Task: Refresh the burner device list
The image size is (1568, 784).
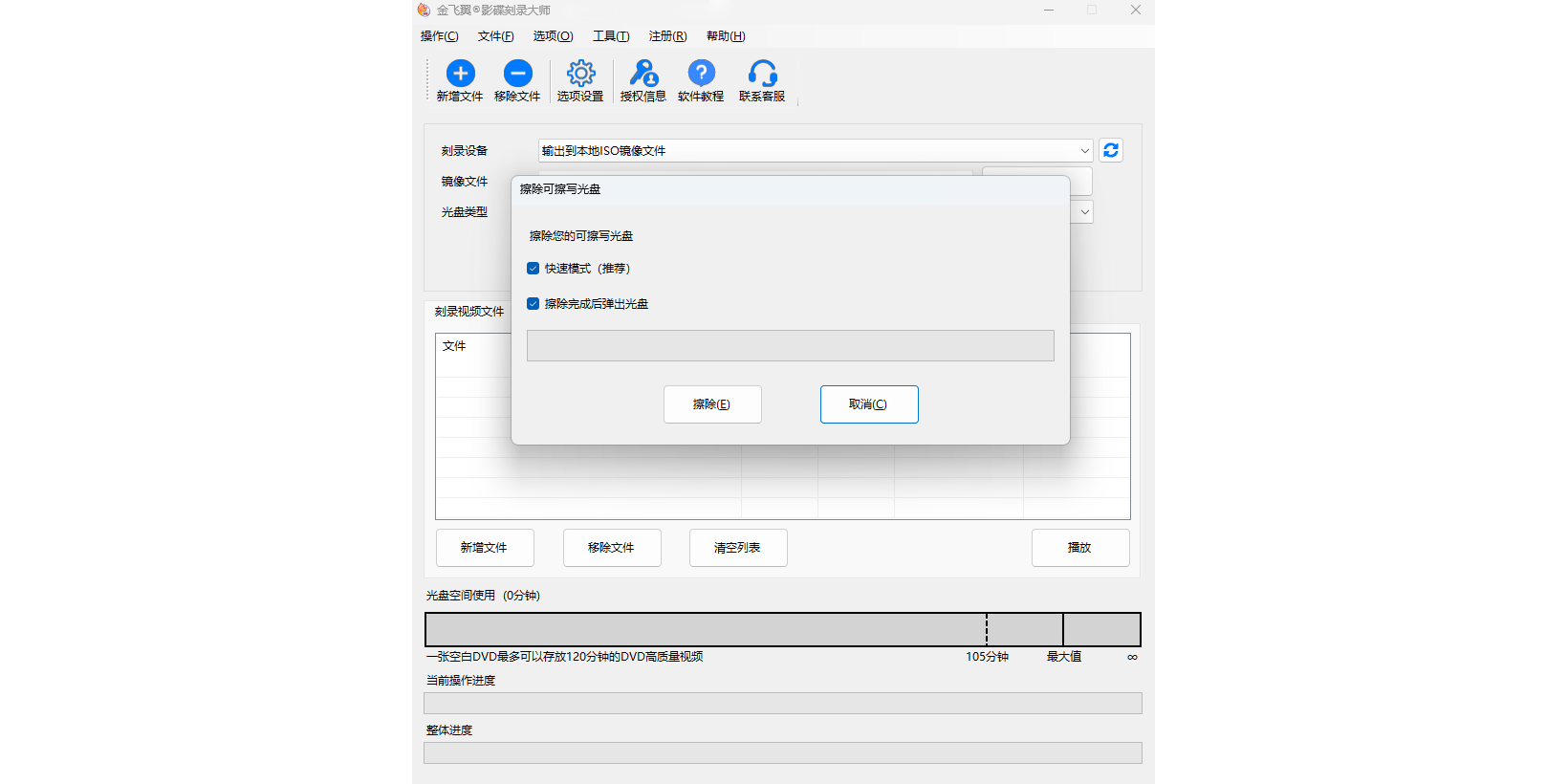Action: pos(1111,150)
